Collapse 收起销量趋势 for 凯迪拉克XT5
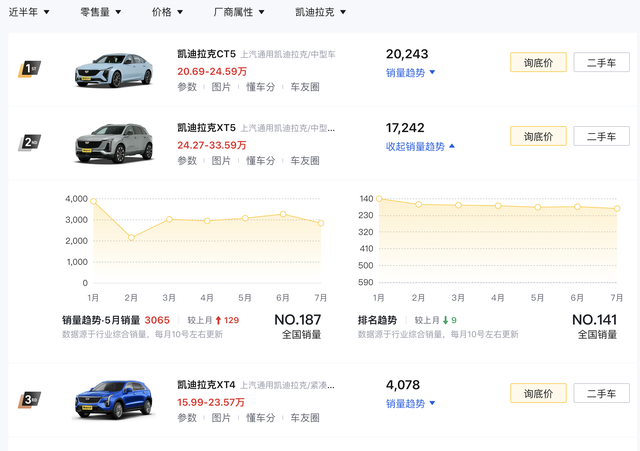The width and height of the screenshot is (640, 451). coord(420,147)
